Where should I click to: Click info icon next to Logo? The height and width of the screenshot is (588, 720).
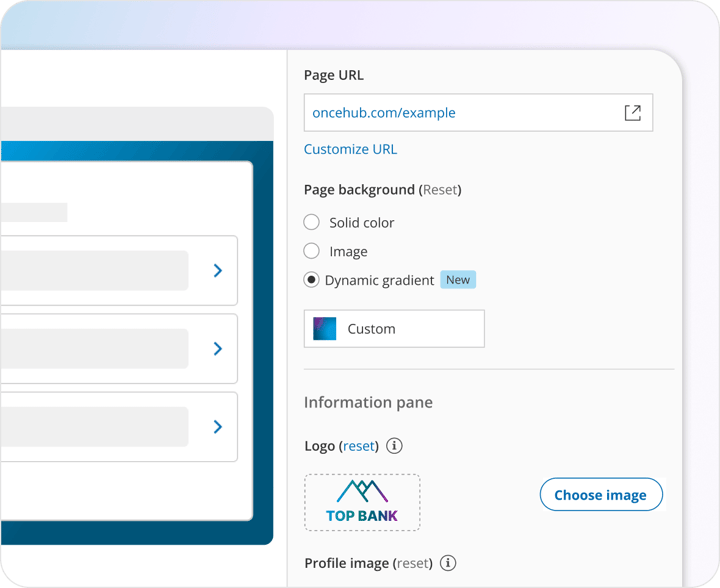tap(394, 446)
